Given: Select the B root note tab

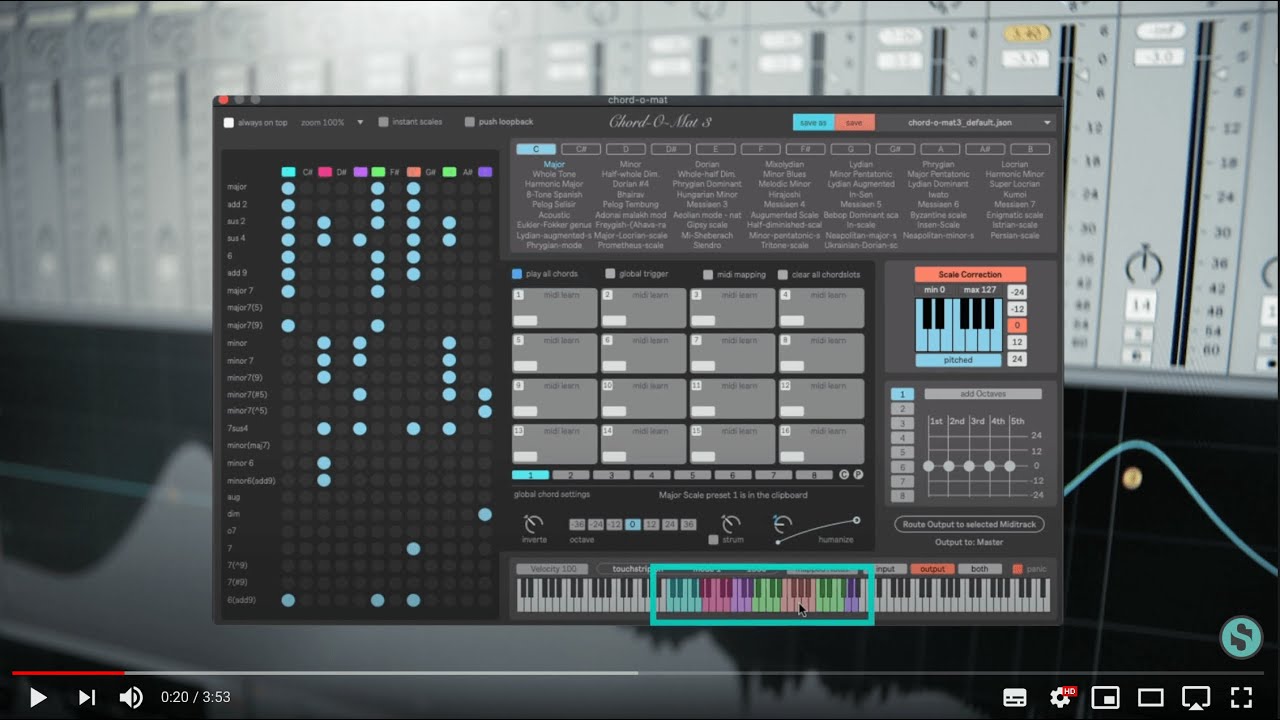Looking at the screenshot, I should [x=1030, y=149].
